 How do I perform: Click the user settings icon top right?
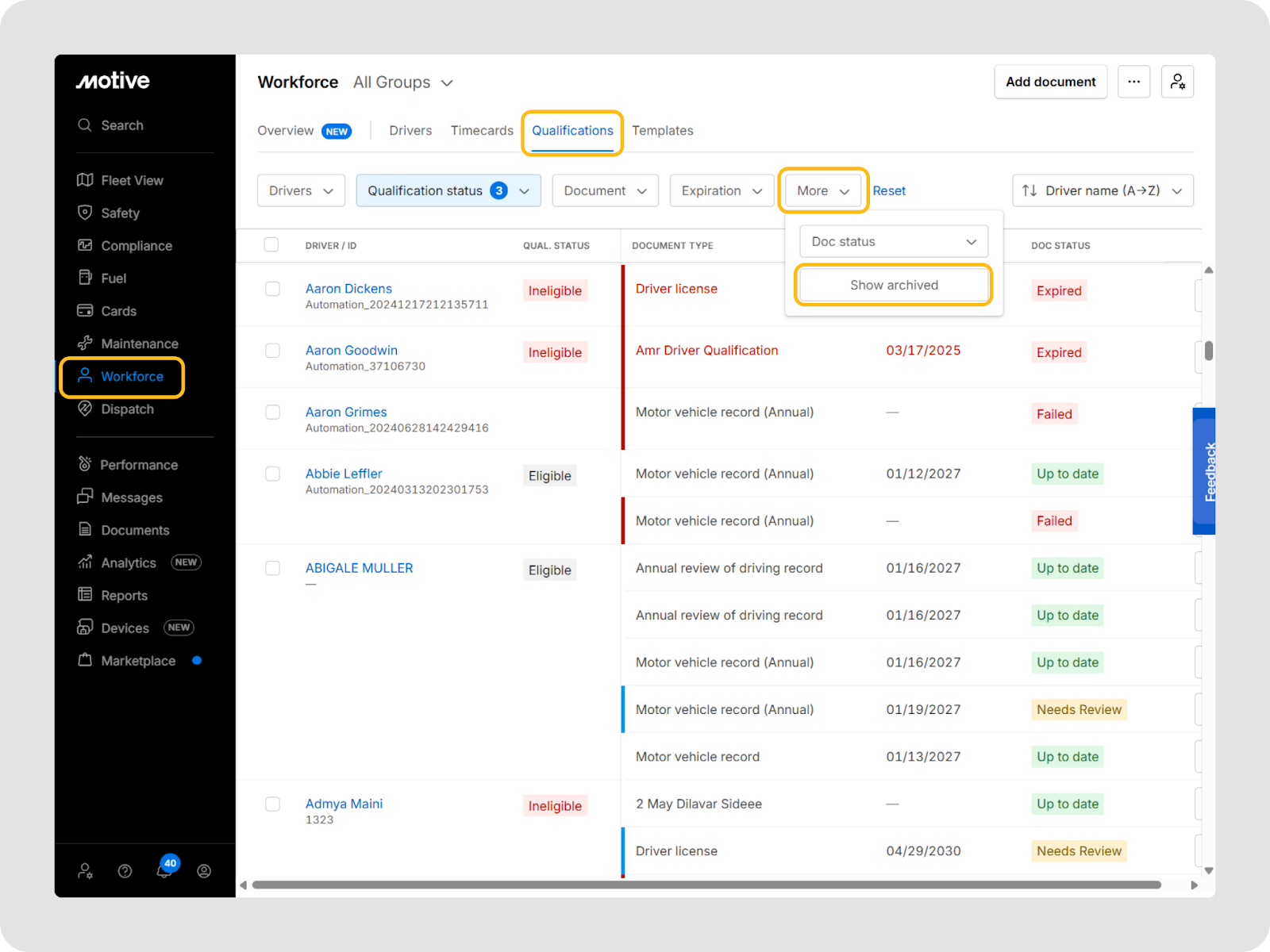point(1177,82)
